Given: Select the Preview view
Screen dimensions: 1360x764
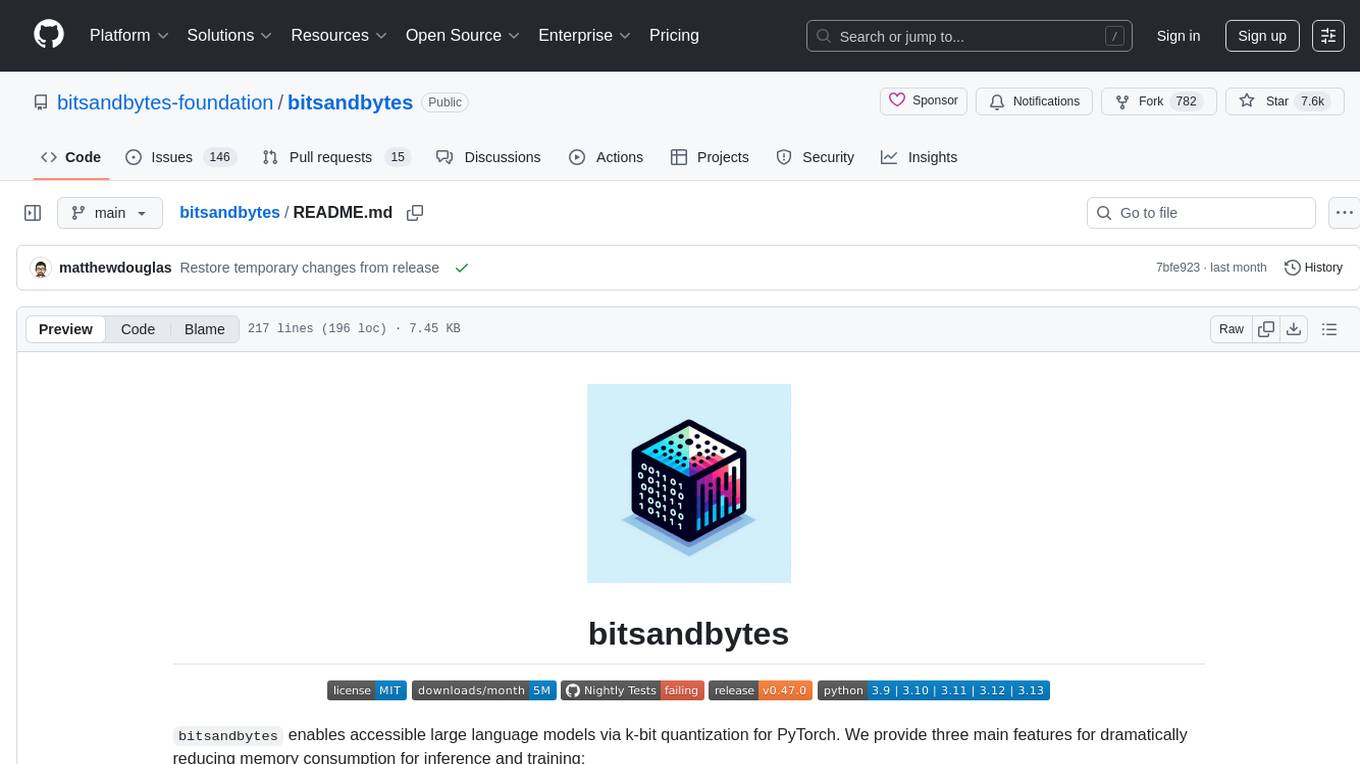Looking at the screenshot, I should tap(66, 329).
